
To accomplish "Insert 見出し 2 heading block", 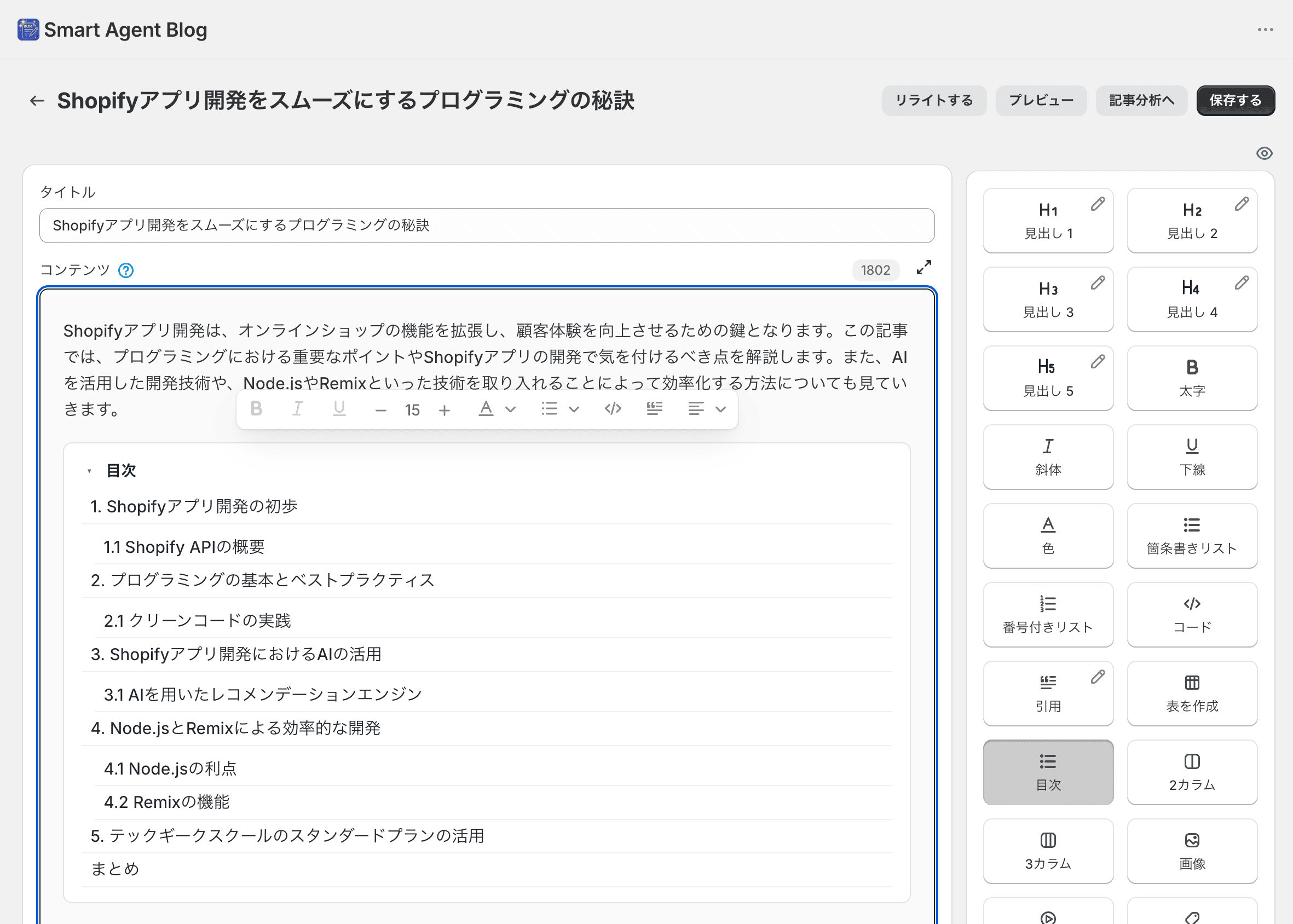I will (1192, 221).
